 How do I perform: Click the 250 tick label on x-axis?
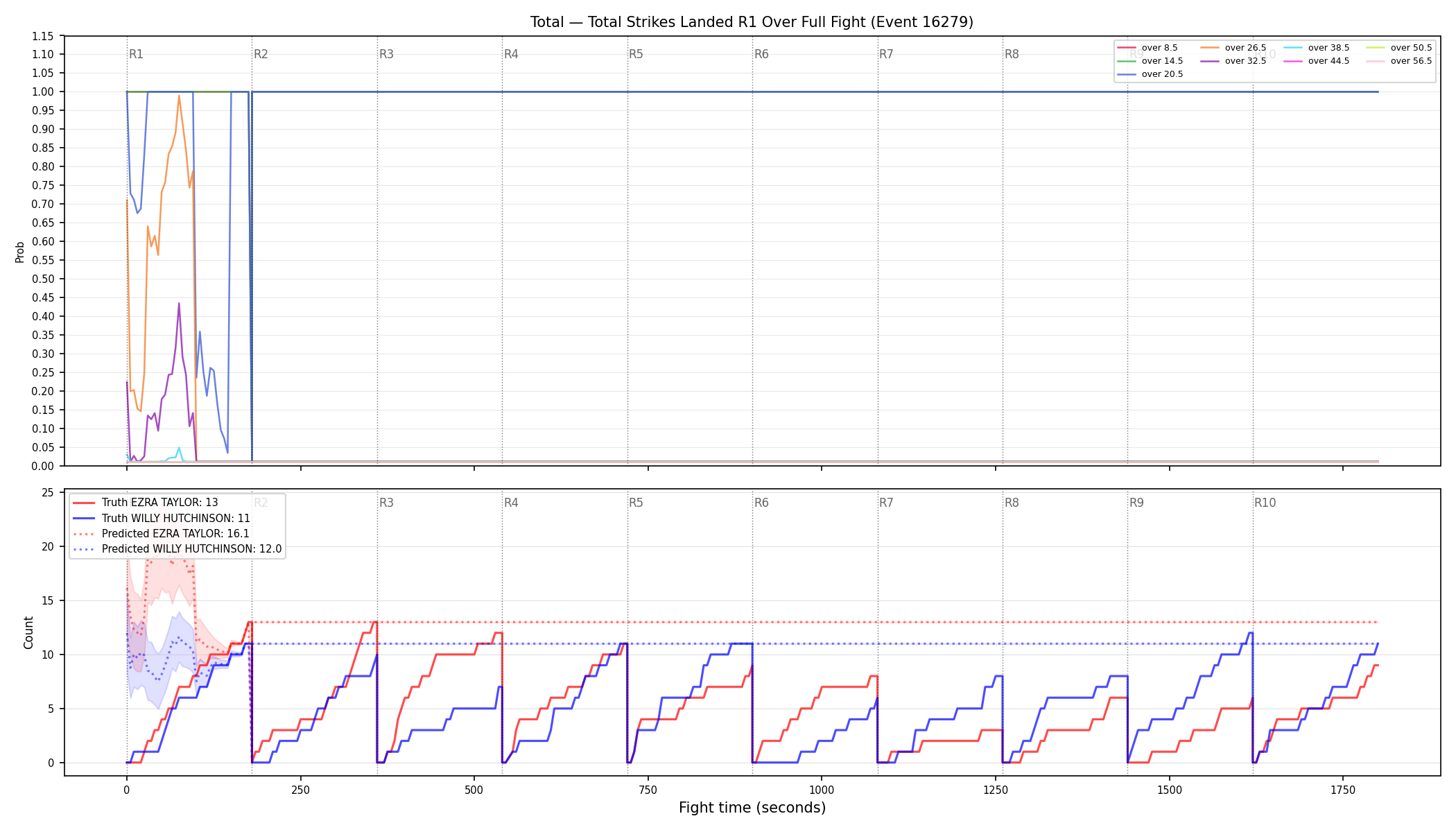click(x=300, y=790)
